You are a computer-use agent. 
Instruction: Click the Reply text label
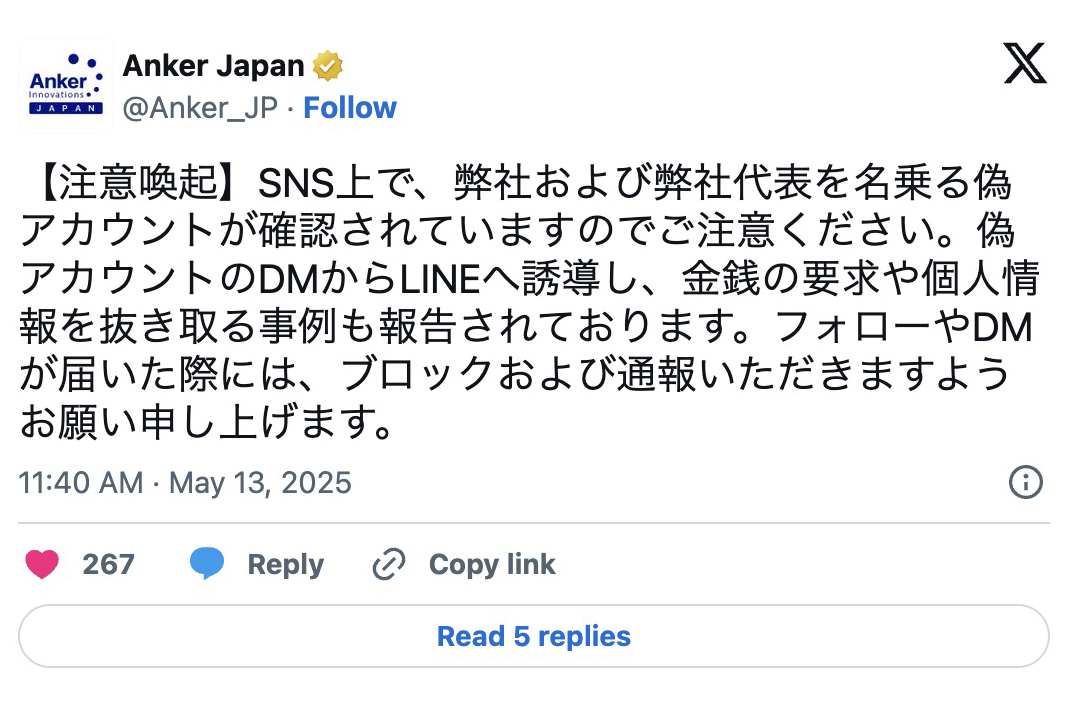tap(285, 564)
